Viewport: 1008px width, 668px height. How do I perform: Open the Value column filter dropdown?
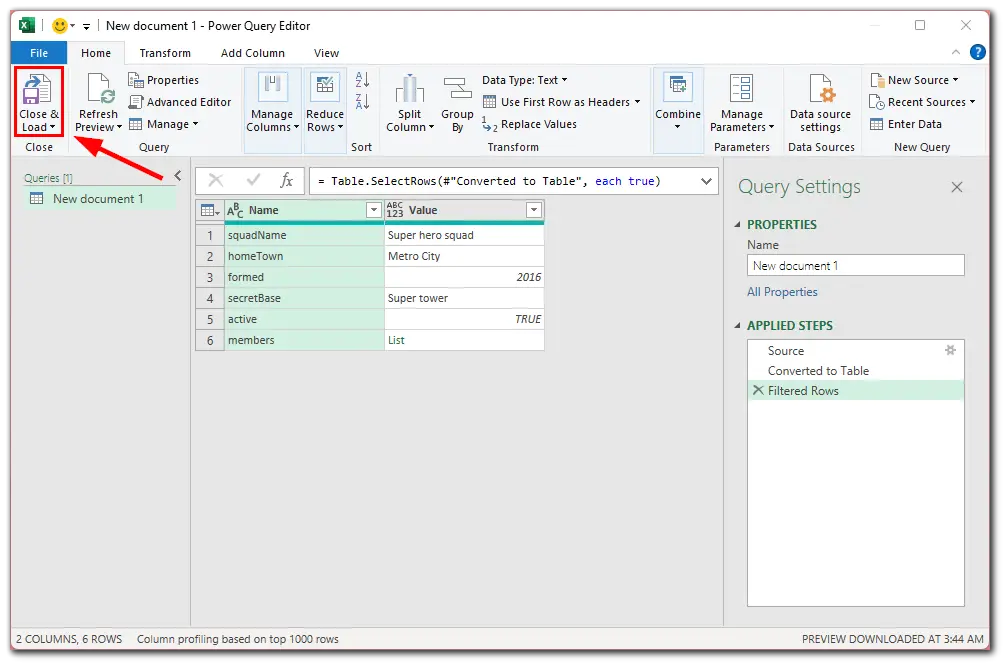coord(534,210)
